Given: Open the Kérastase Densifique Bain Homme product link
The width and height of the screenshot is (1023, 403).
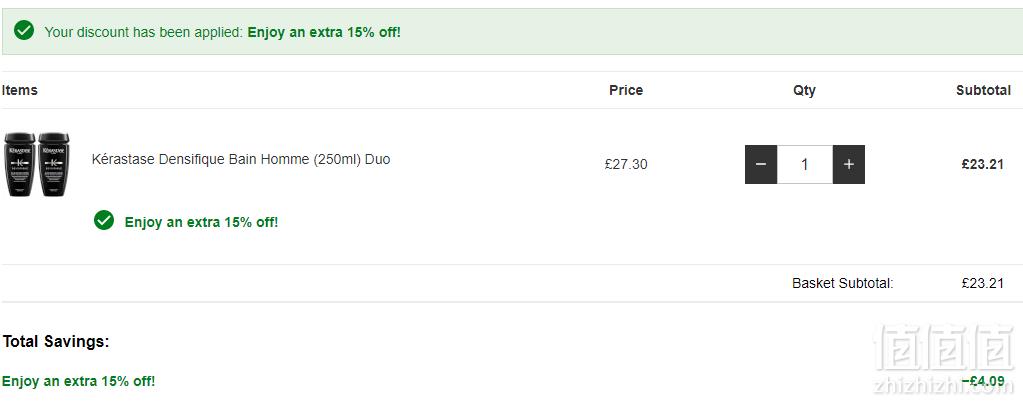Looking at the screenshot, I should coord(241,159).
